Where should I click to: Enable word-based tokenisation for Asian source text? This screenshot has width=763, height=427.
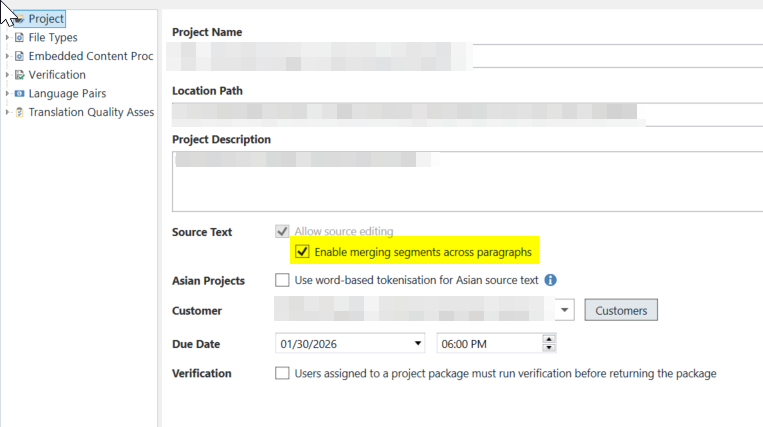[282, 280]
